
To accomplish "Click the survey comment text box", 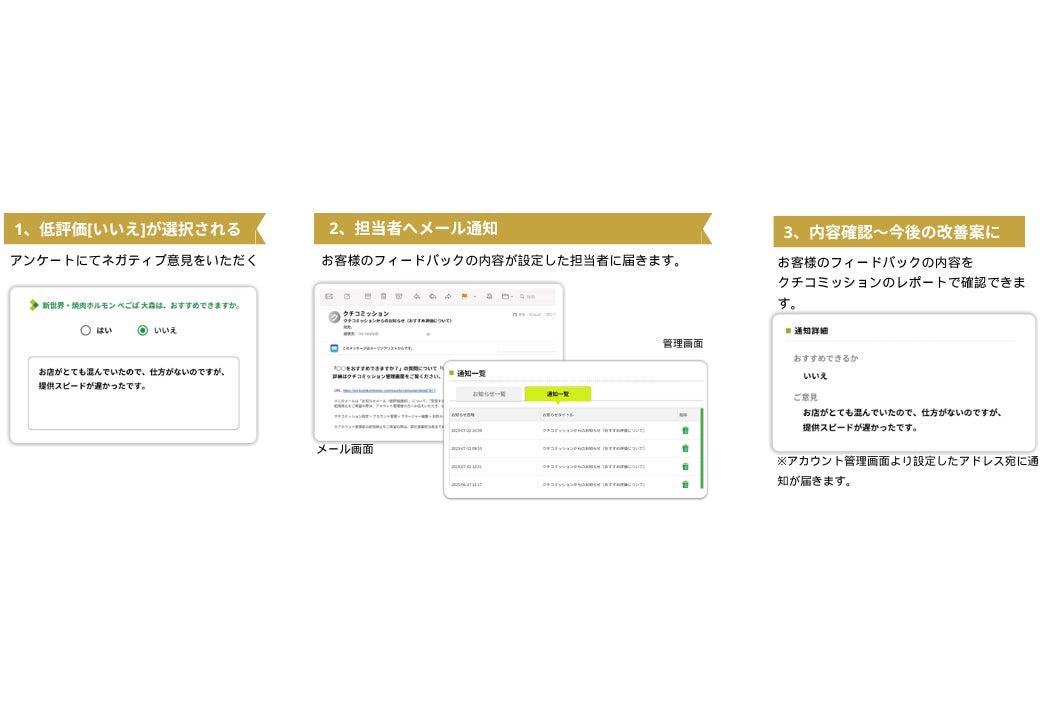I will point(133,393).
